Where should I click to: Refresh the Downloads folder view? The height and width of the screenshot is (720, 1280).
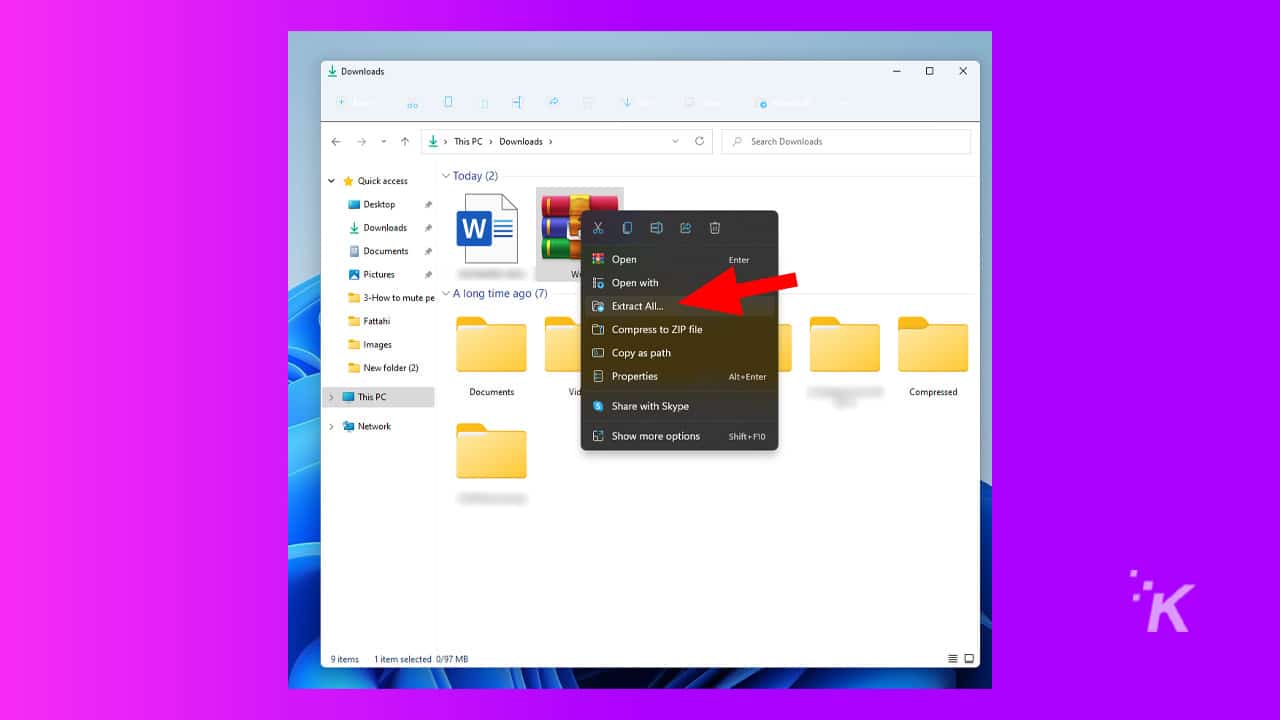pos(698,141)
